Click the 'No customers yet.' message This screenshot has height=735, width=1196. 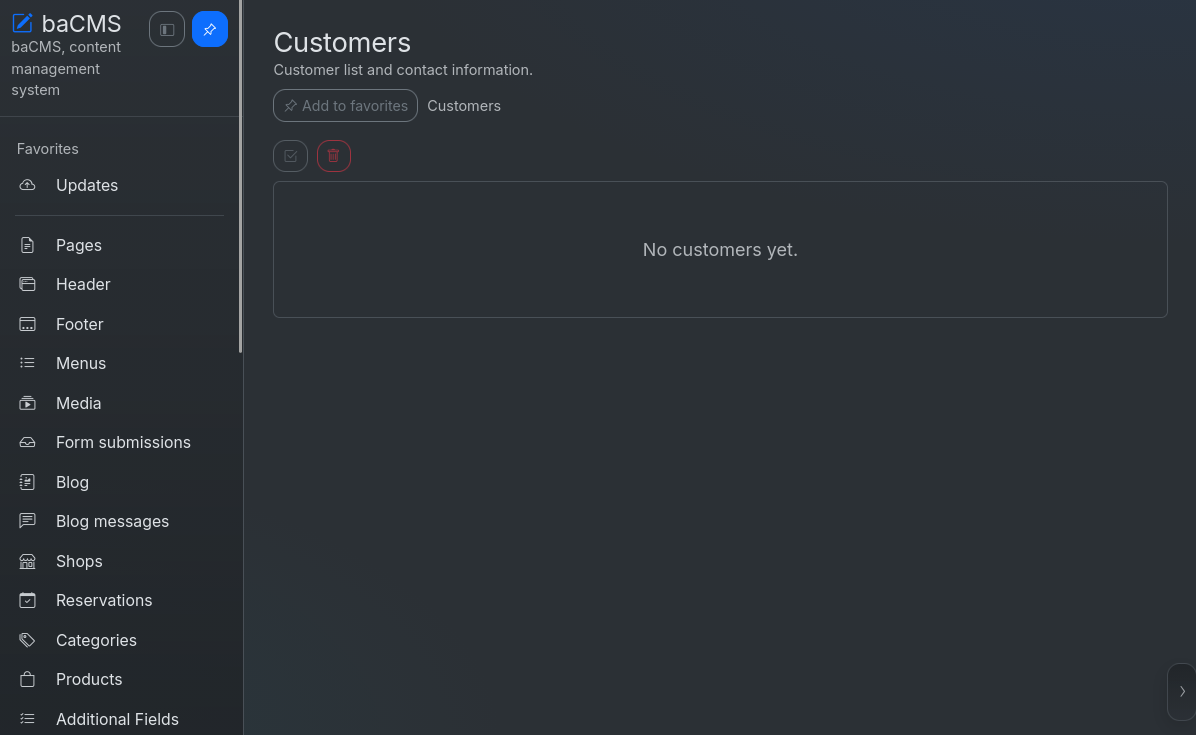(720, 249)
